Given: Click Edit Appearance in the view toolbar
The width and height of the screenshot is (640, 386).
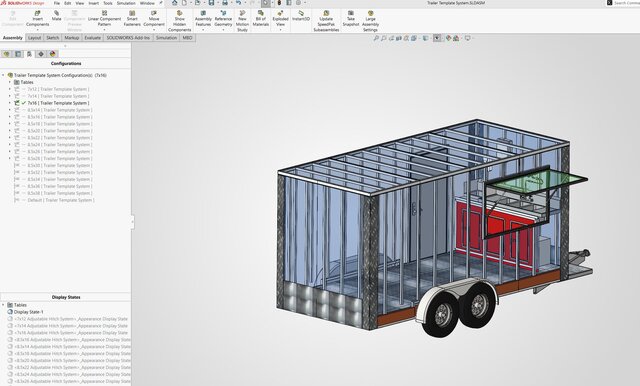Looking at the screenshot, I should [449, 38].
